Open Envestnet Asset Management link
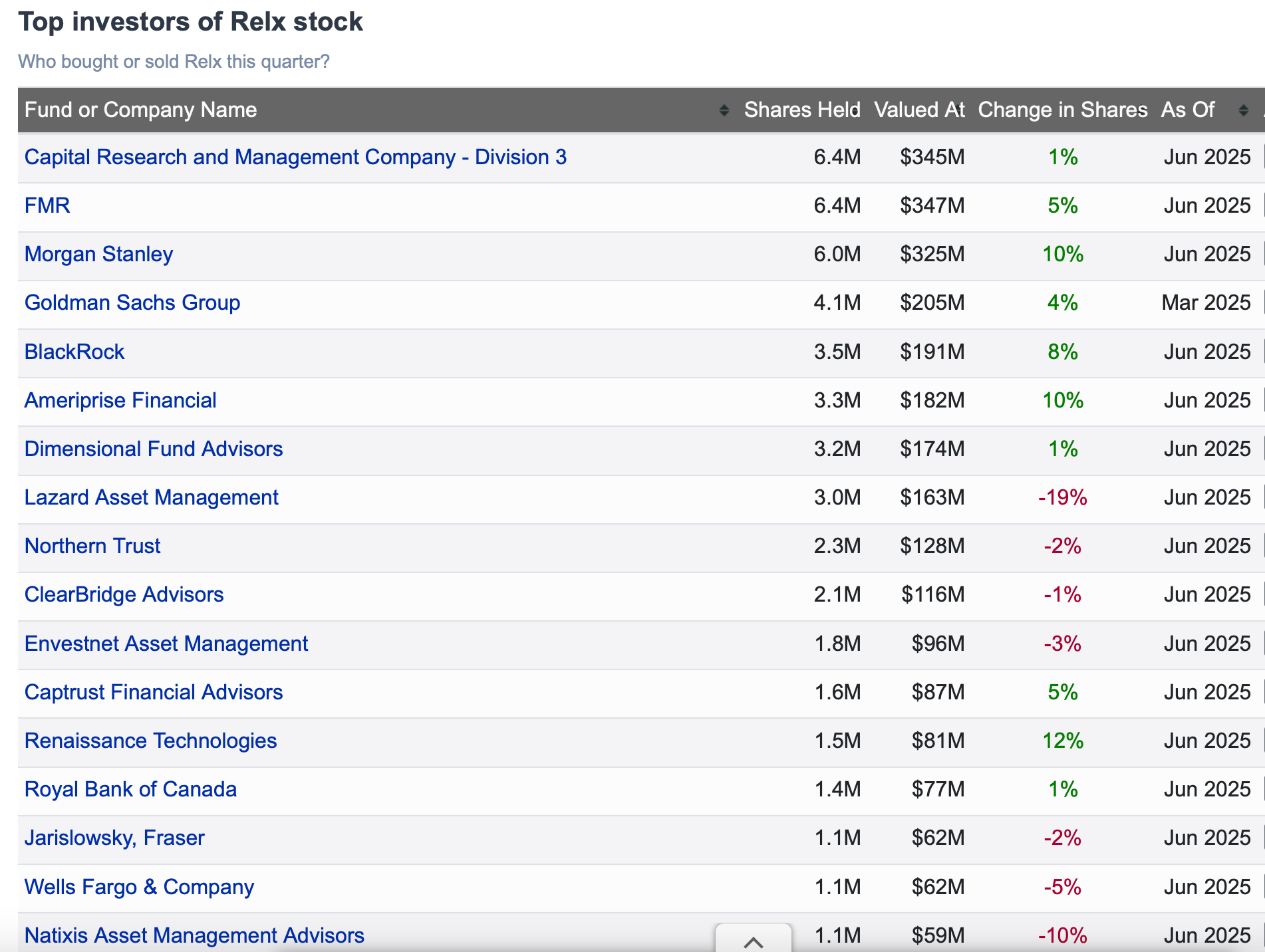Screen dimensions: 1265x952 166,644
